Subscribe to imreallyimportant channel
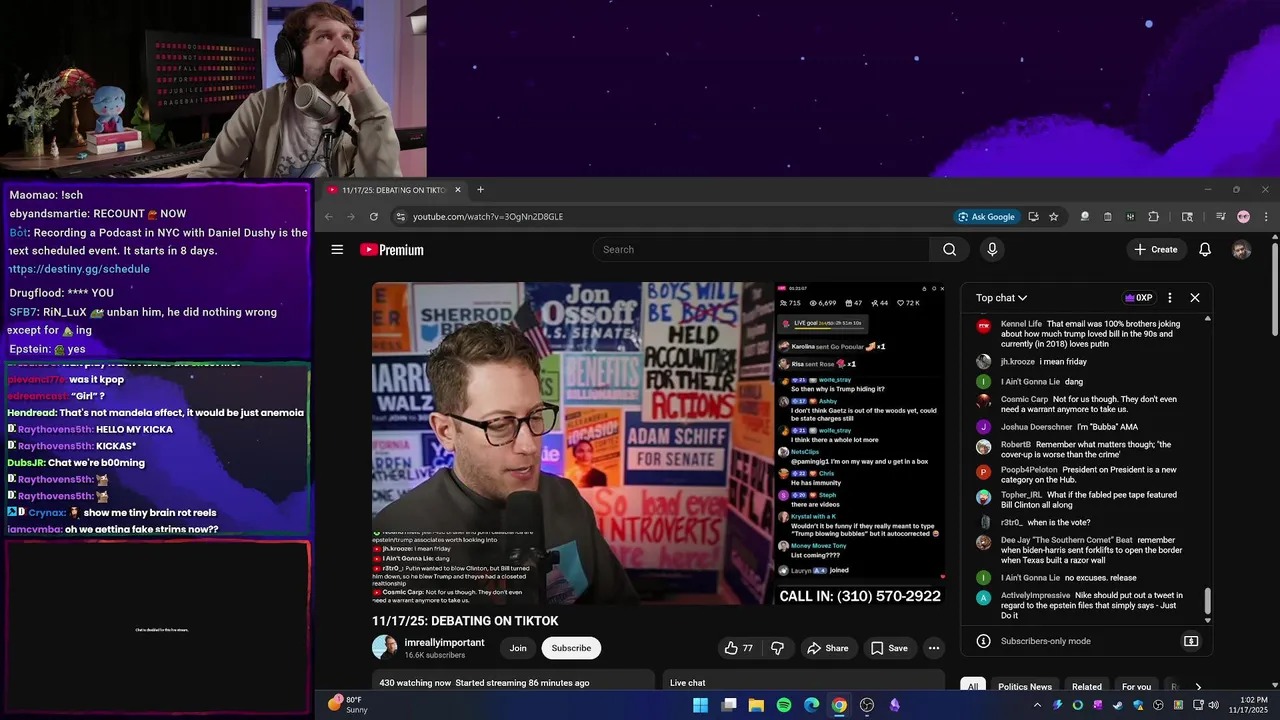 click(x=571, y=648)
